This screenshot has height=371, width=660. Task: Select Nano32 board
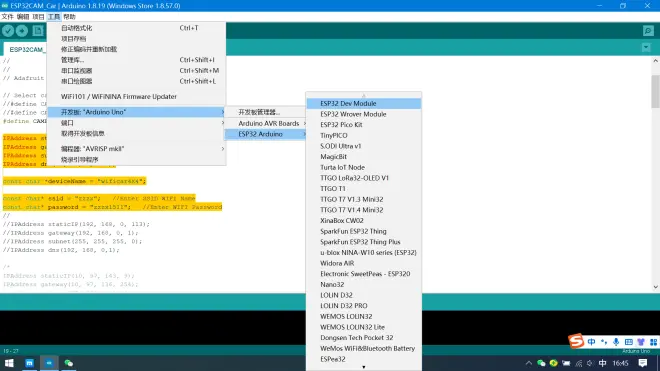[364, 284]
